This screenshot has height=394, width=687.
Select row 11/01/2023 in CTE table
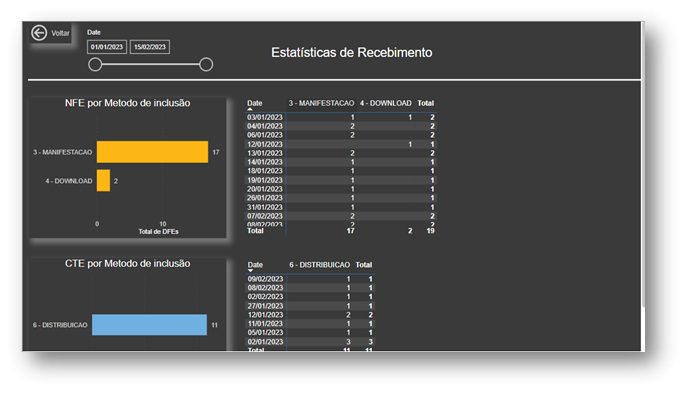tap(310, 324)
